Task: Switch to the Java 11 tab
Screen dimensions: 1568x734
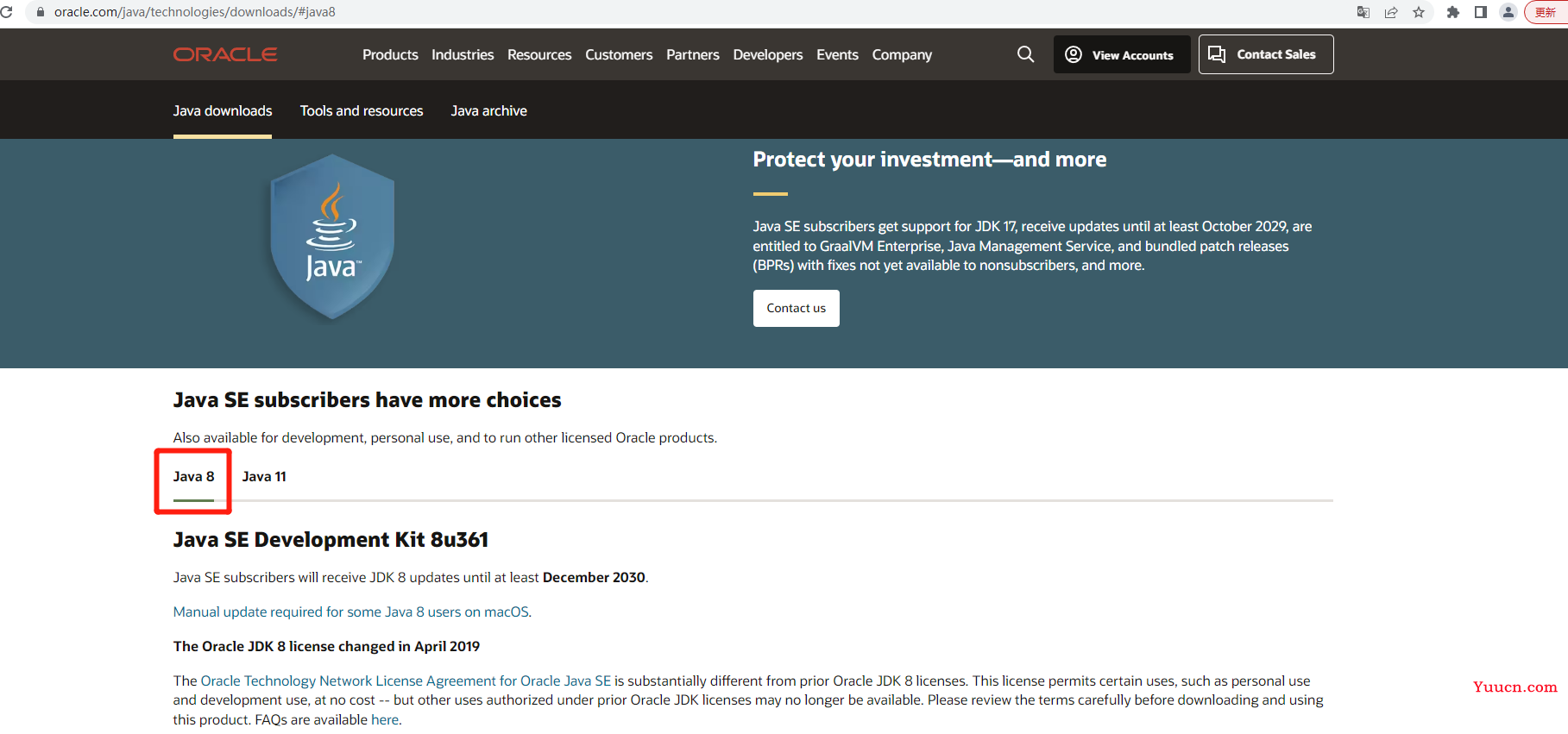Action: coord(264,476)
